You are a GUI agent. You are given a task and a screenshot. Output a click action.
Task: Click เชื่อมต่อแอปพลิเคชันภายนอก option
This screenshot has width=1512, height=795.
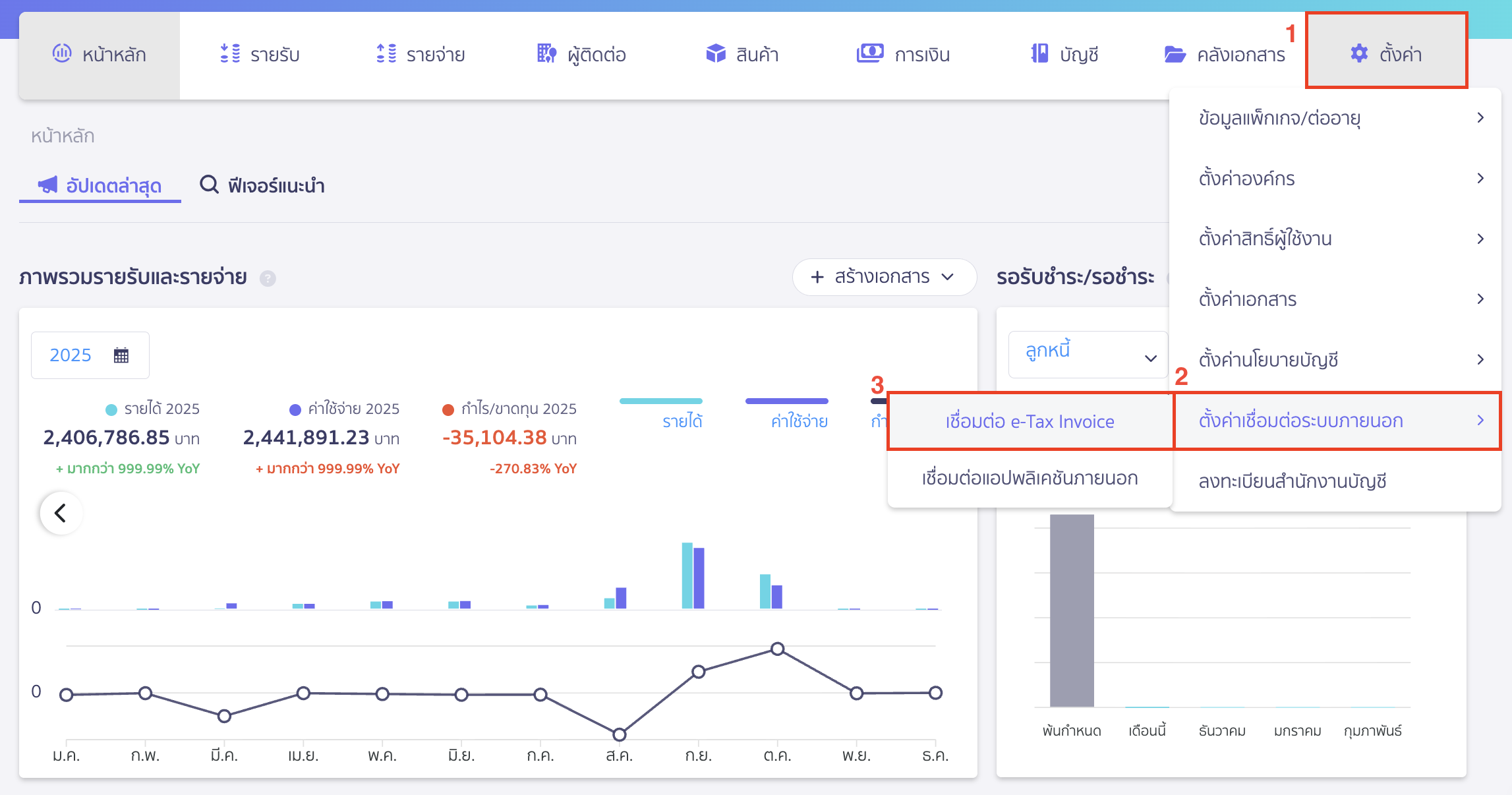pos(1029,479)
